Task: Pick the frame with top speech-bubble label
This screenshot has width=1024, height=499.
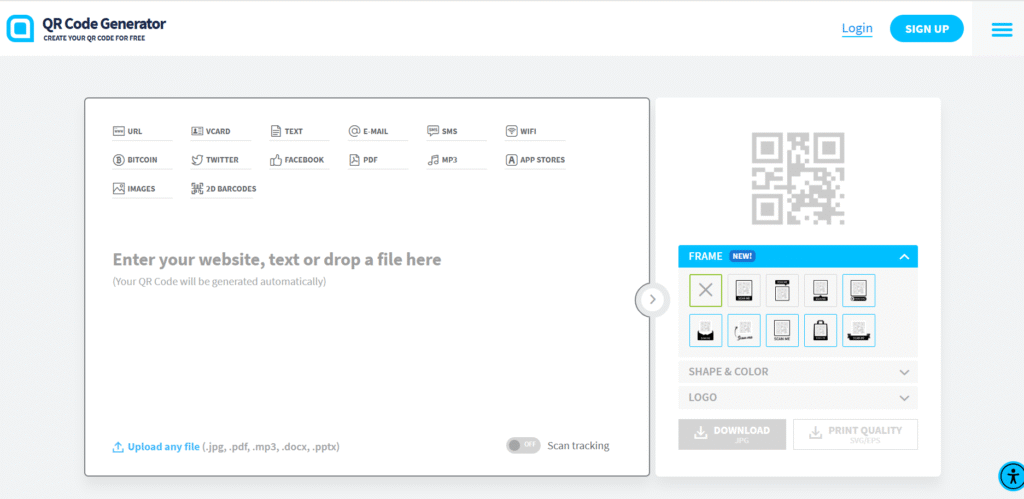Action: (x=782, y=291)
